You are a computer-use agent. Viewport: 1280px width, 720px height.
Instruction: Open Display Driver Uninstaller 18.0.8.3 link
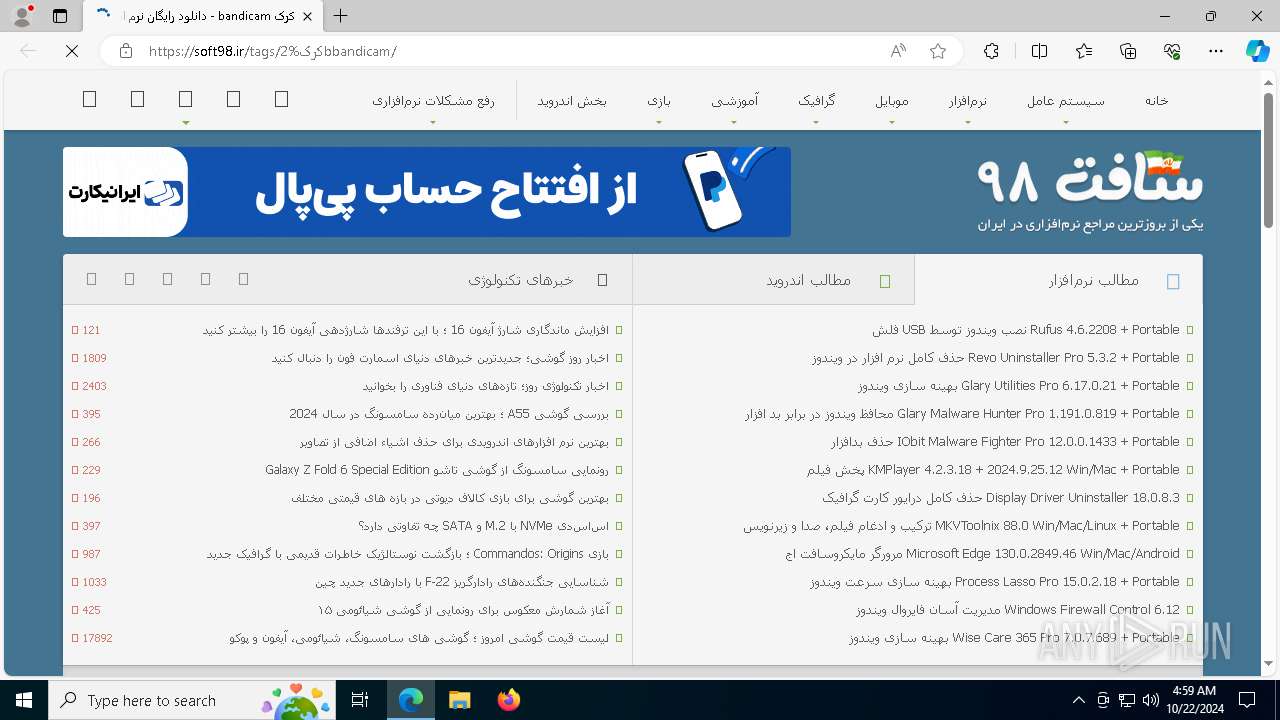(1001, 498)
